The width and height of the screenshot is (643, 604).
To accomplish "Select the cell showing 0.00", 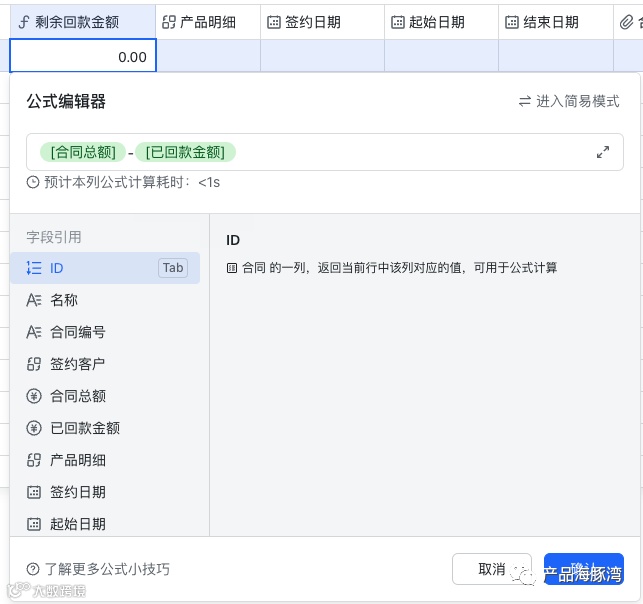I will coord(83,56).
